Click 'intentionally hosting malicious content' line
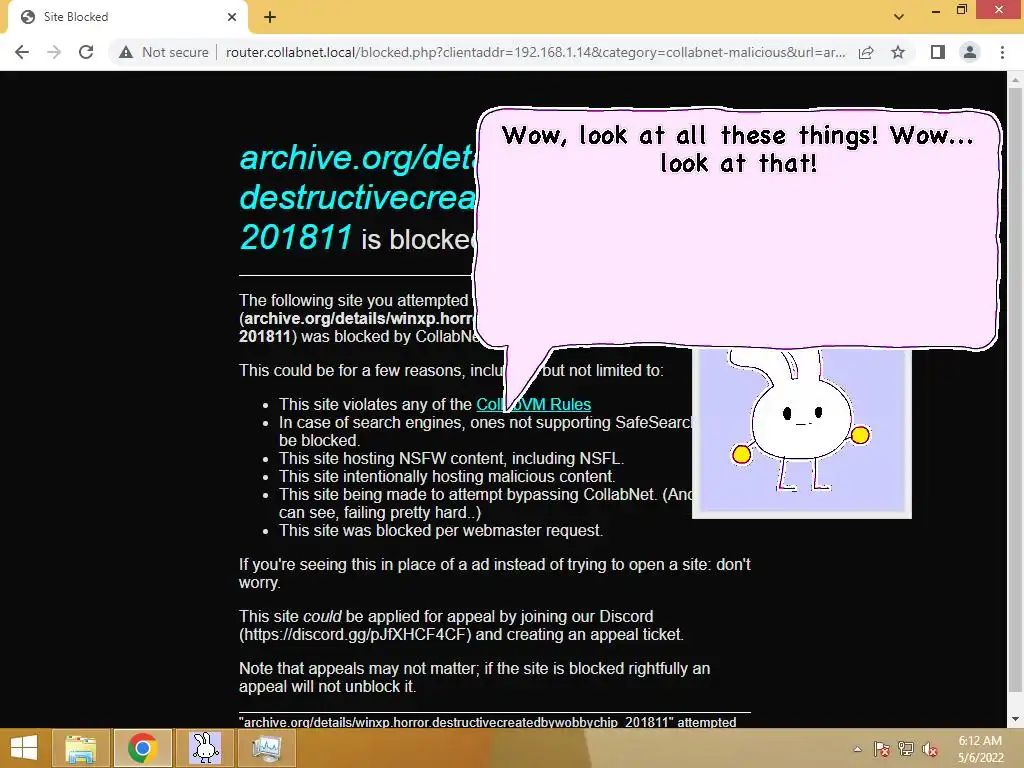Image resolution: width=1024 pixels, height=768 pixels. click(x=447, y=477)
